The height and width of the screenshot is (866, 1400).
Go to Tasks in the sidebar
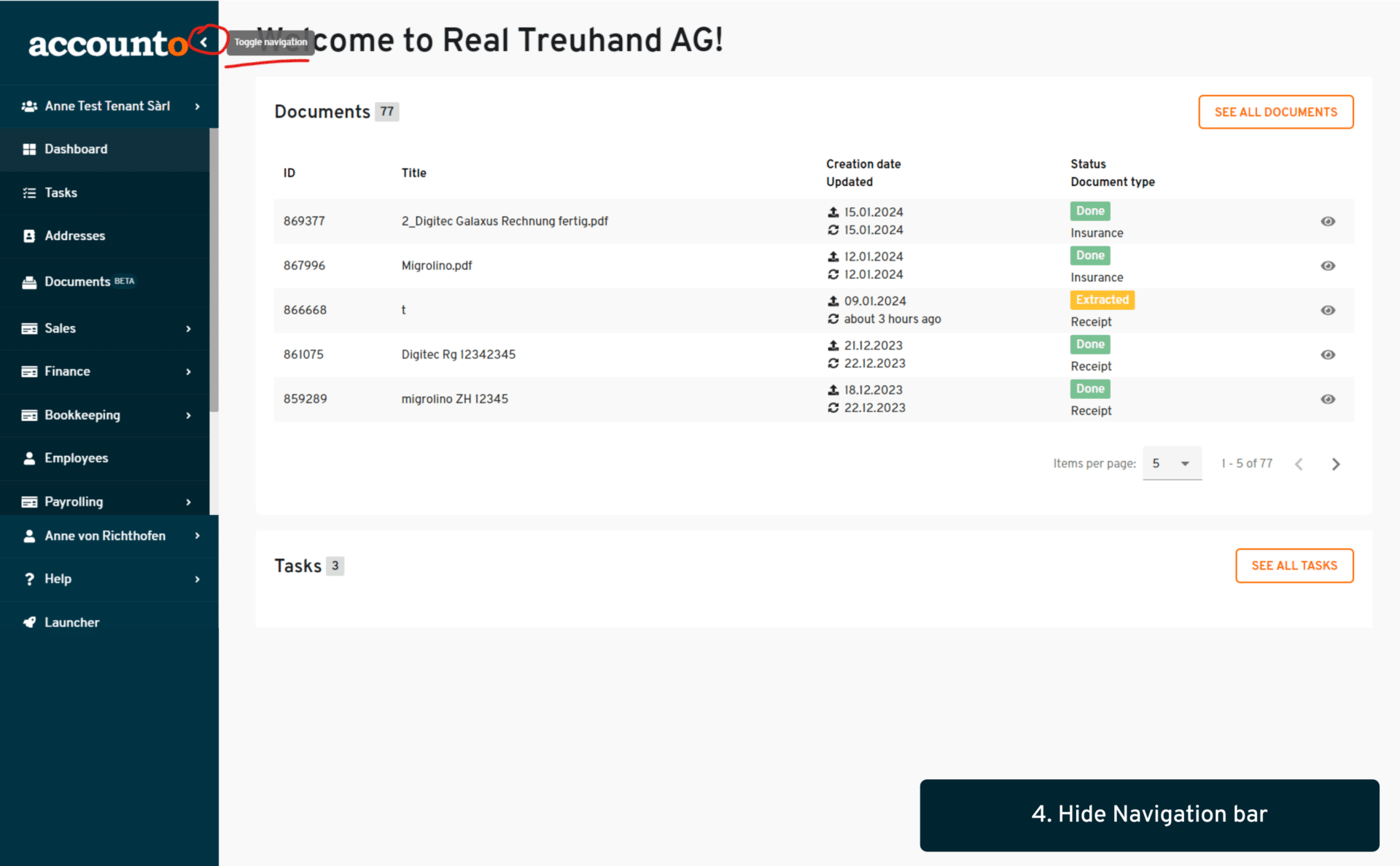pos(105,193)
